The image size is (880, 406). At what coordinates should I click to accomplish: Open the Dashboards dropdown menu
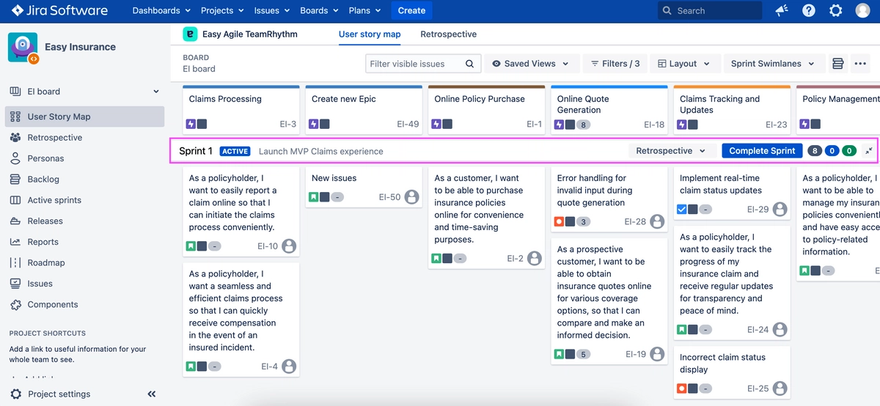(162, 11)
